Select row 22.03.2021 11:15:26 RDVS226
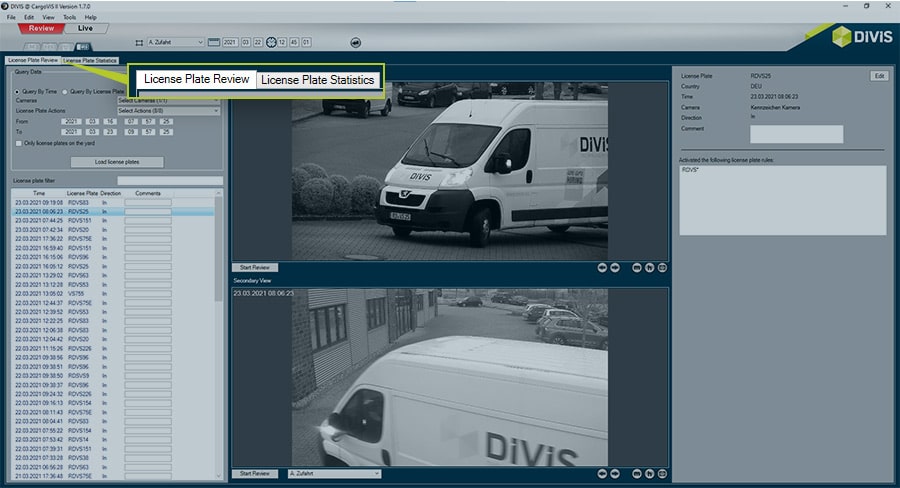Viewport: 900px width, 488px height. 112,348
